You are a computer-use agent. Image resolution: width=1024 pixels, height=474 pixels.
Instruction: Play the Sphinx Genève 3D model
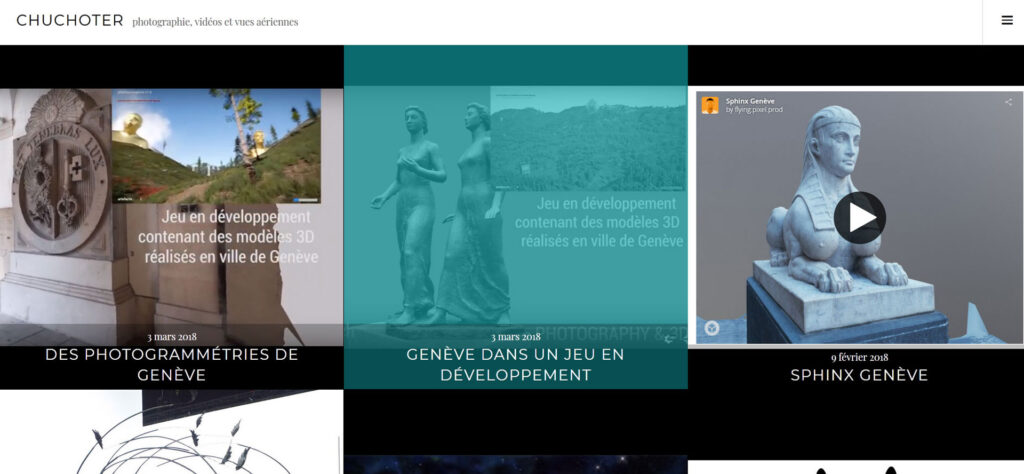(859, 217)
